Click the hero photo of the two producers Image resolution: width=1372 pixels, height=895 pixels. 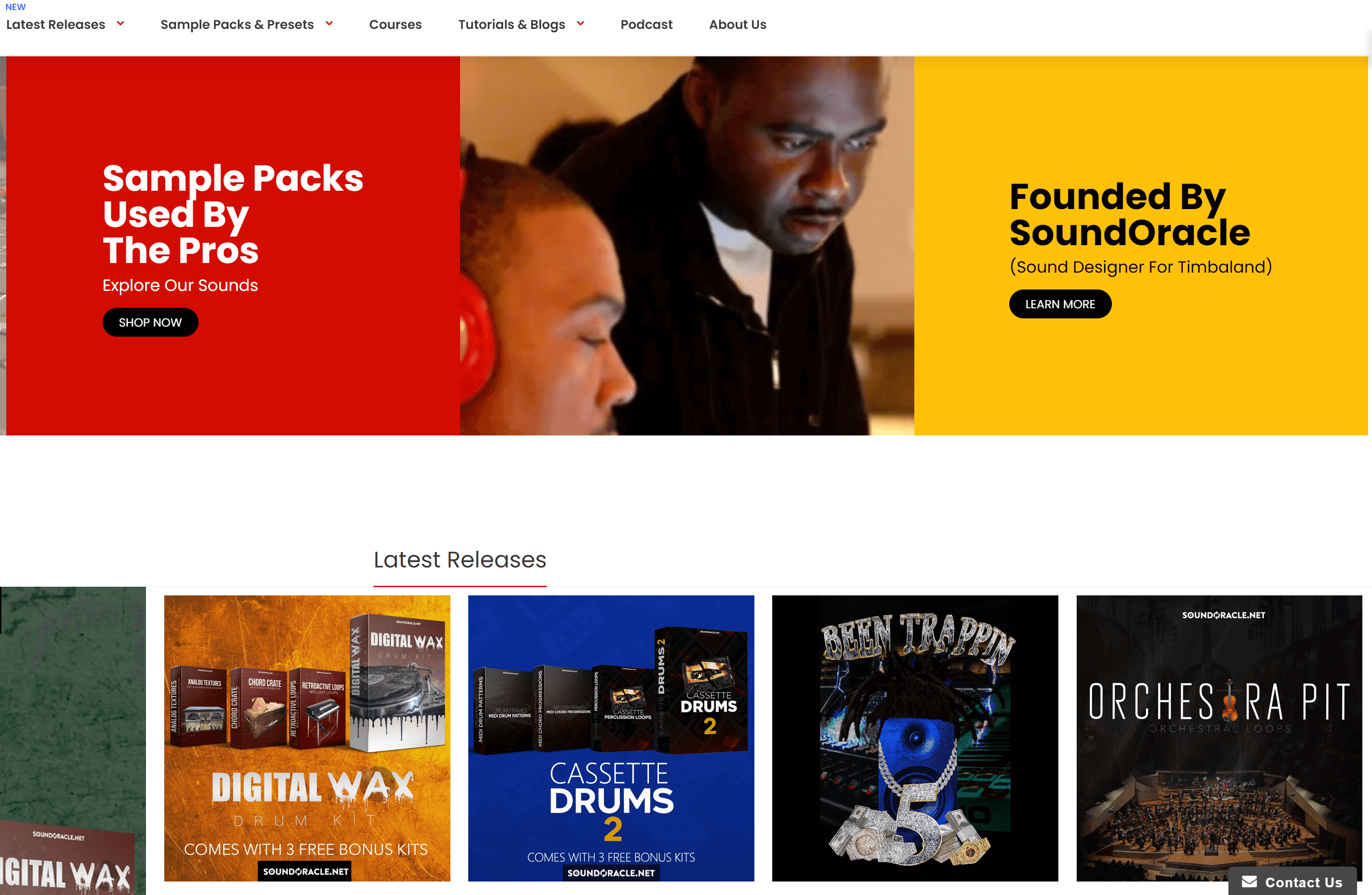coord(686,246)
